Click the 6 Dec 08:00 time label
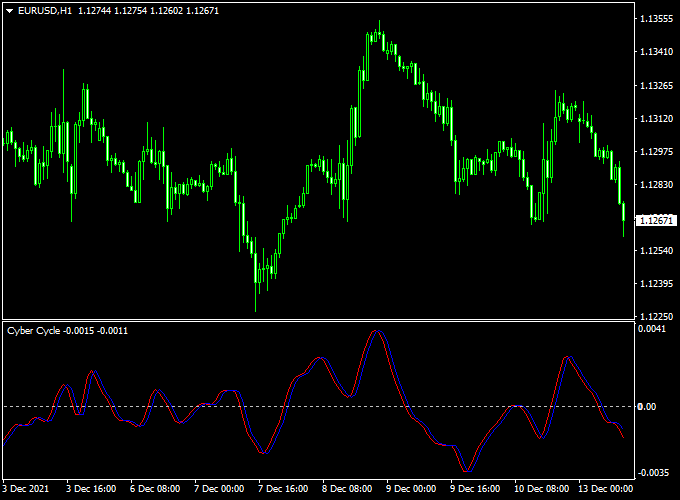 [155, 489]
